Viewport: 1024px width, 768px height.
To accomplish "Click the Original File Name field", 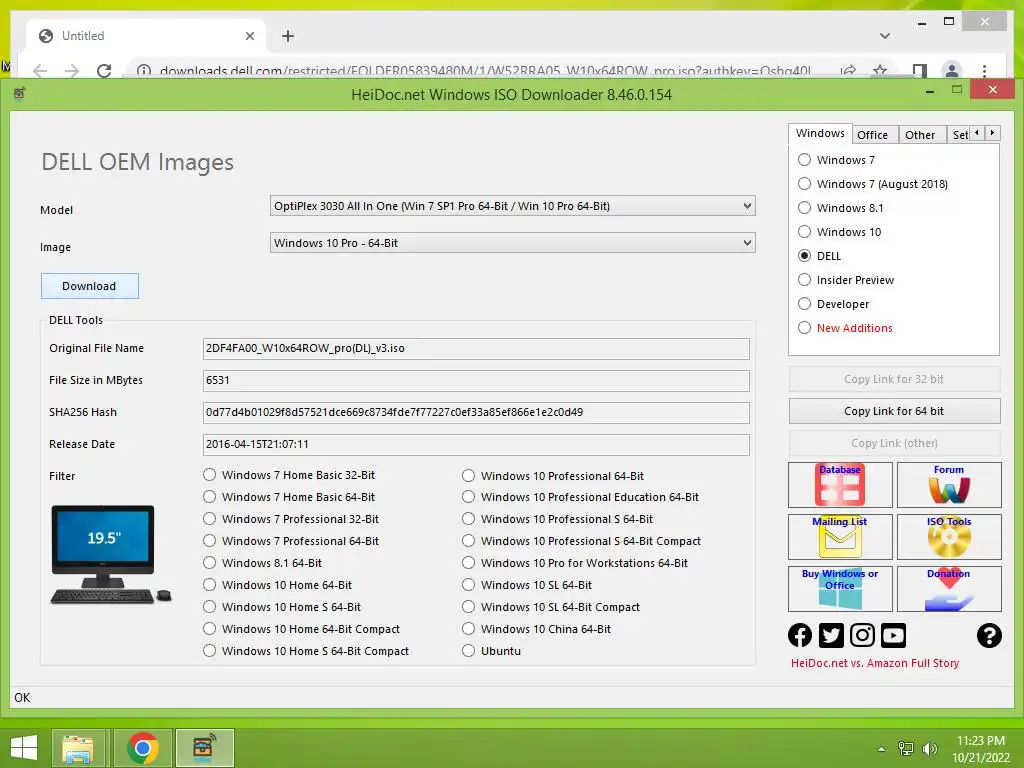I will [x=476, y=348].
